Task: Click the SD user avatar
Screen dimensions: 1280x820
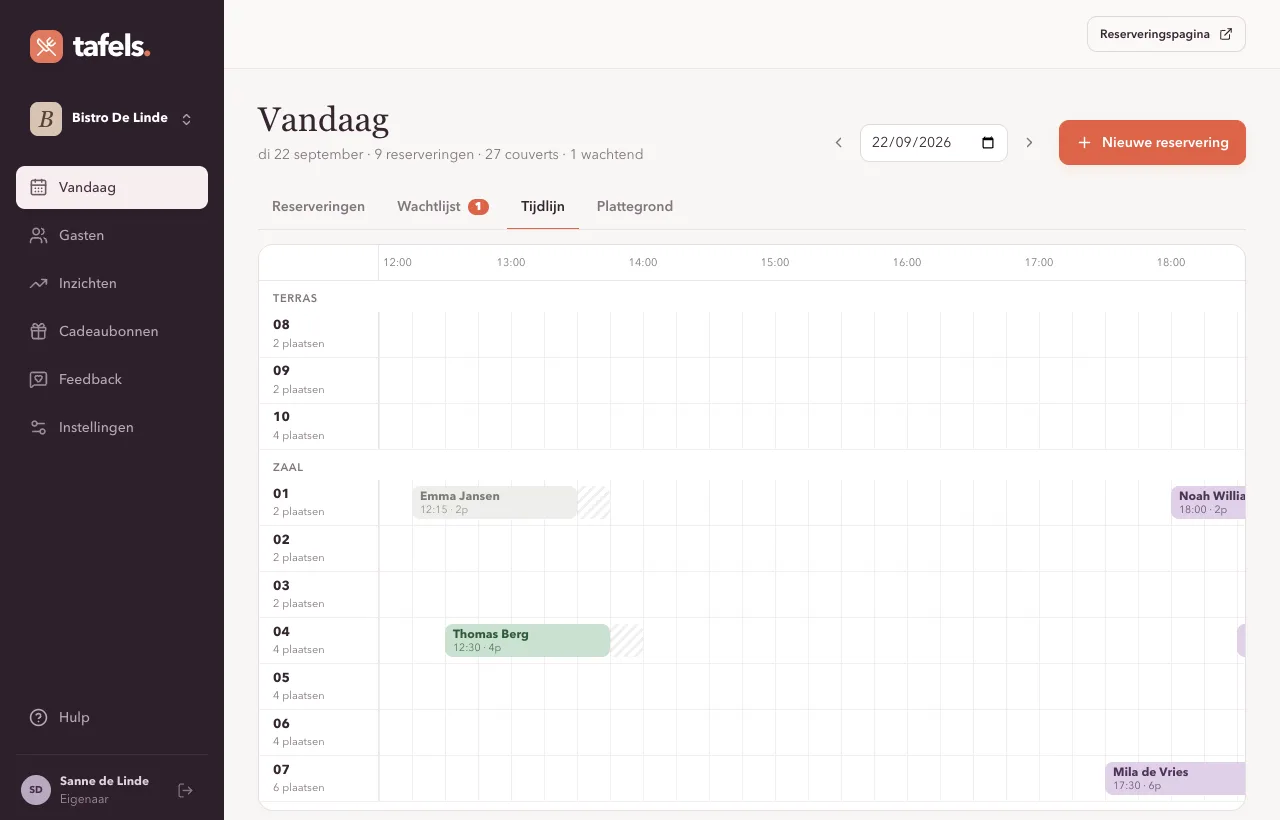Action: [x=36, y=790]
